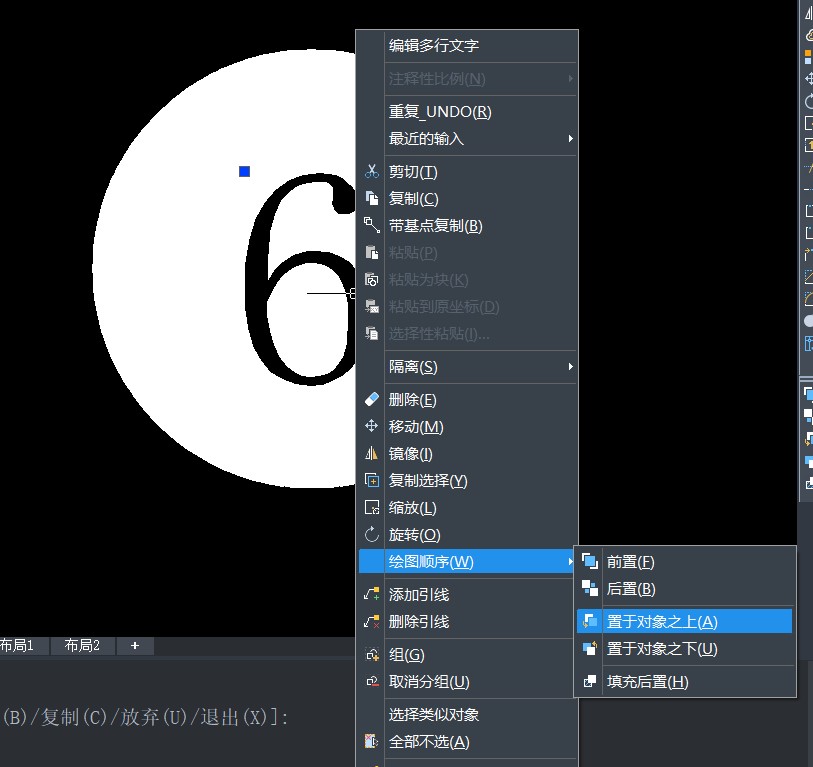Click the move icon for 移动(M)

click(371, 426)
